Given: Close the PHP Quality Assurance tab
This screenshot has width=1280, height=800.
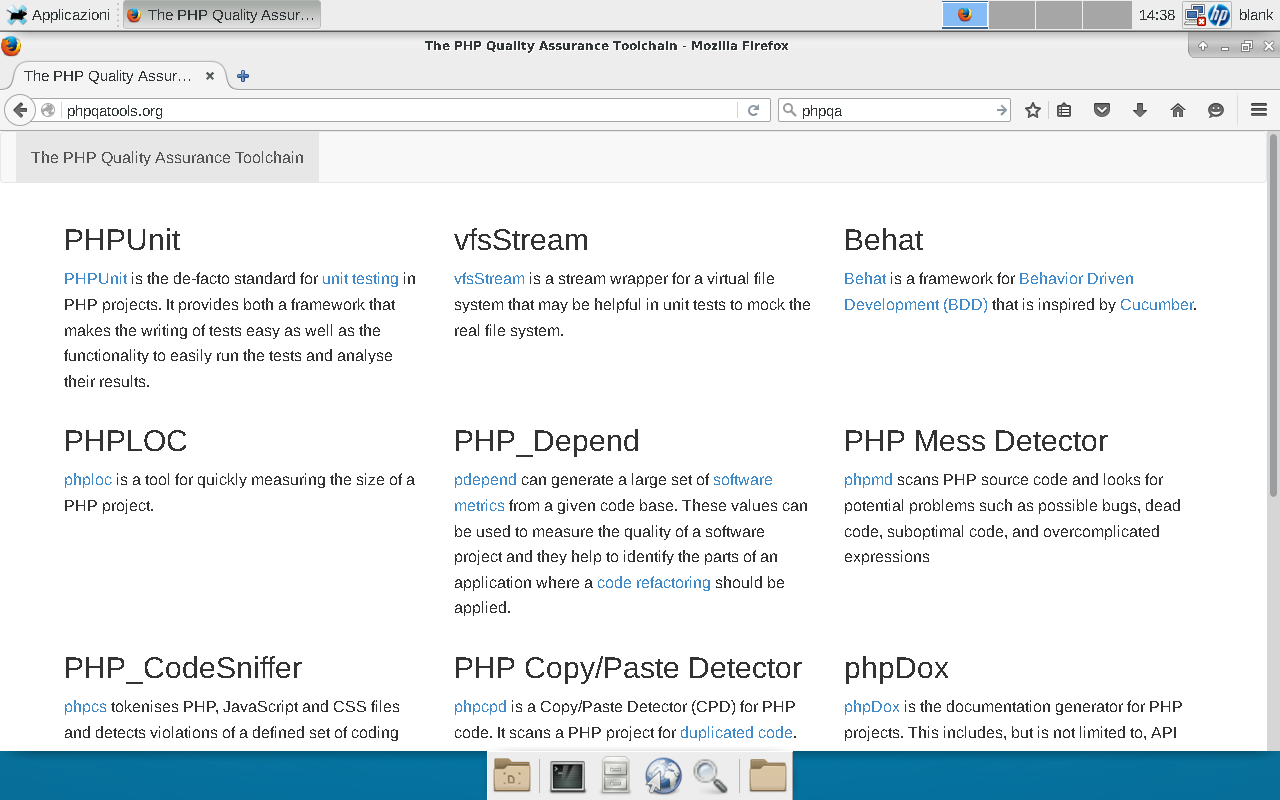Looking at the screenshot, I should click(210, 76).
